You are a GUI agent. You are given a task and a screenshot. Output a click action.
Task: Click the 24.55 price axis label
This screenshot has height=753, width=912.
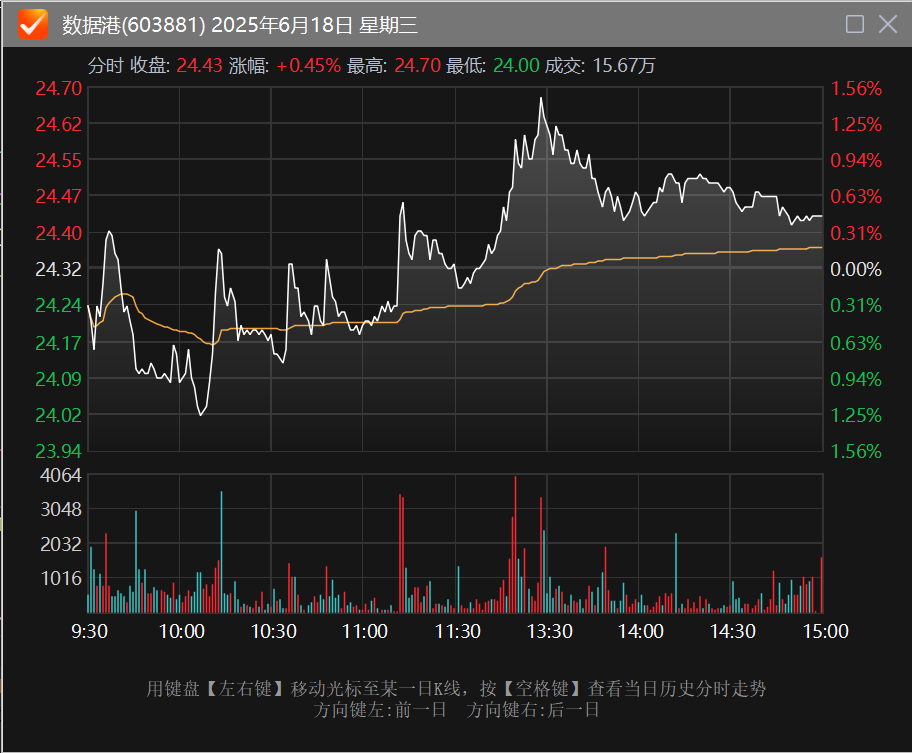(59, 160)
